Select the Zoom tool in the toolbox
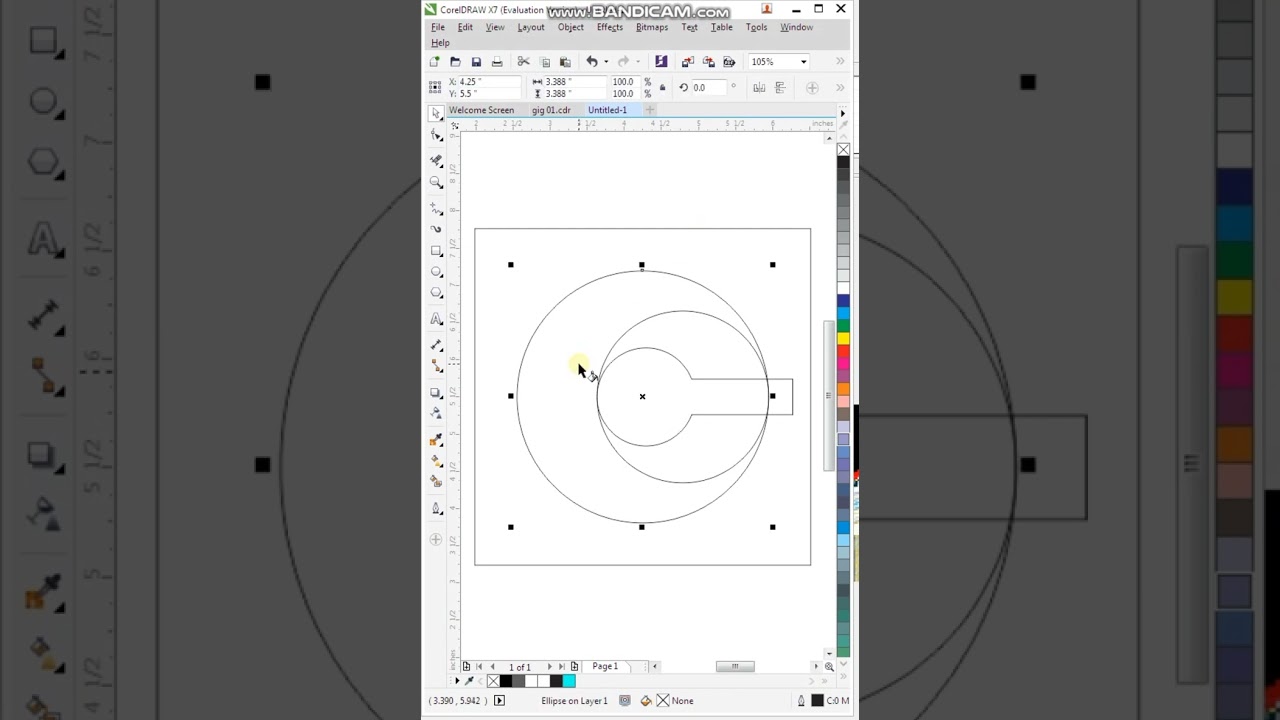Image resolution: width=1280 pixels, height=720 pixels. (436, 182)
